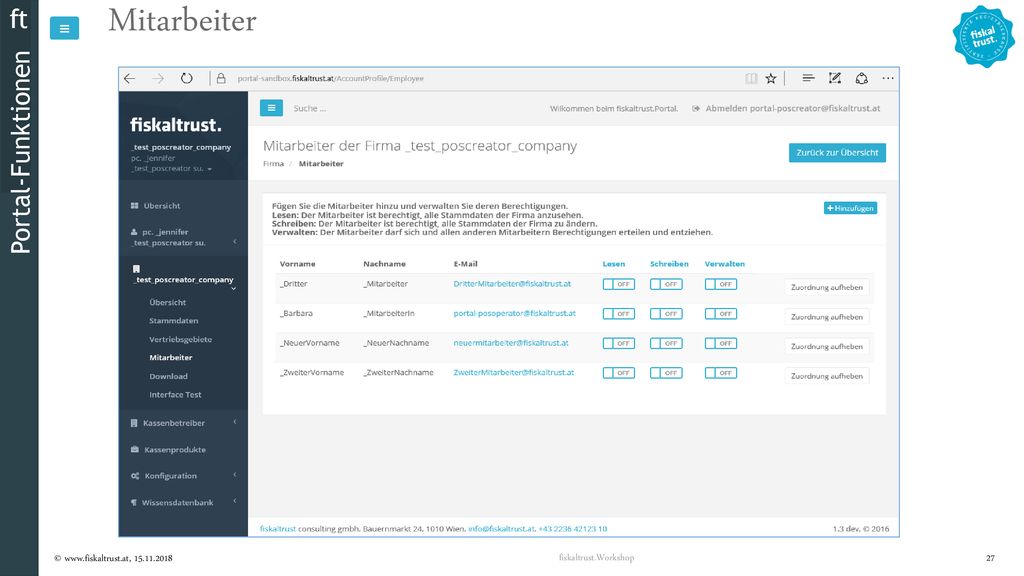Enable Verwalten for _Barbara
The width and height of the screenshot is (1024, 576).
click(x=721, y=313)
